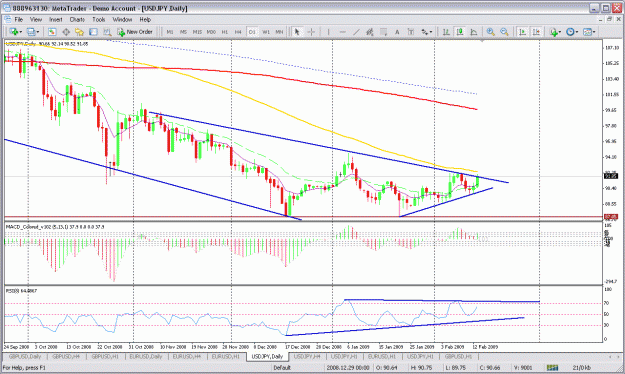Viewport: 625px width, 374px height.
Task: Select the standard Cursor arrow tool
Action: click(297, 32)
